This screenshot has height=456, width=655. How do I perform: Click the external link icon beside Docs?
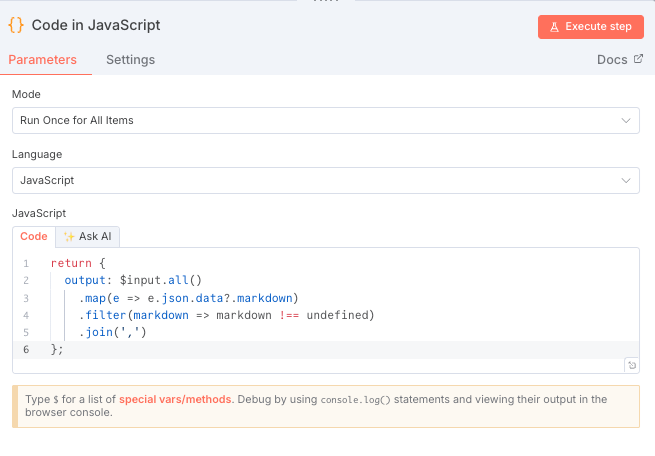coord(638,59)
